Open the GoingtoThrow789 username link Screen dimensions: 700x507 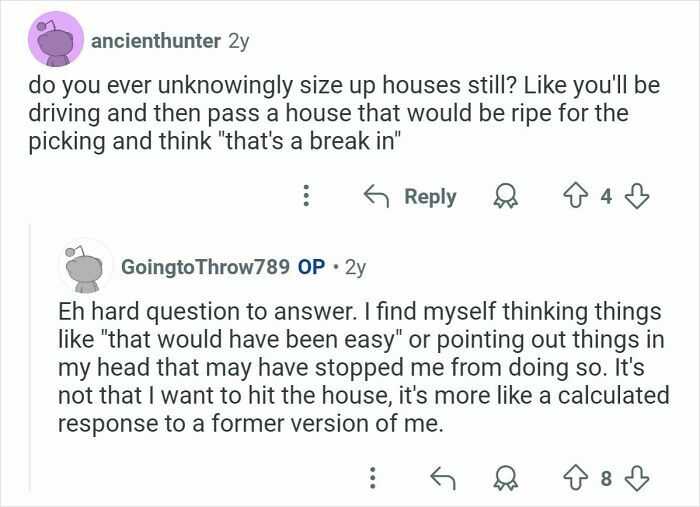click(x=205, y=267)
